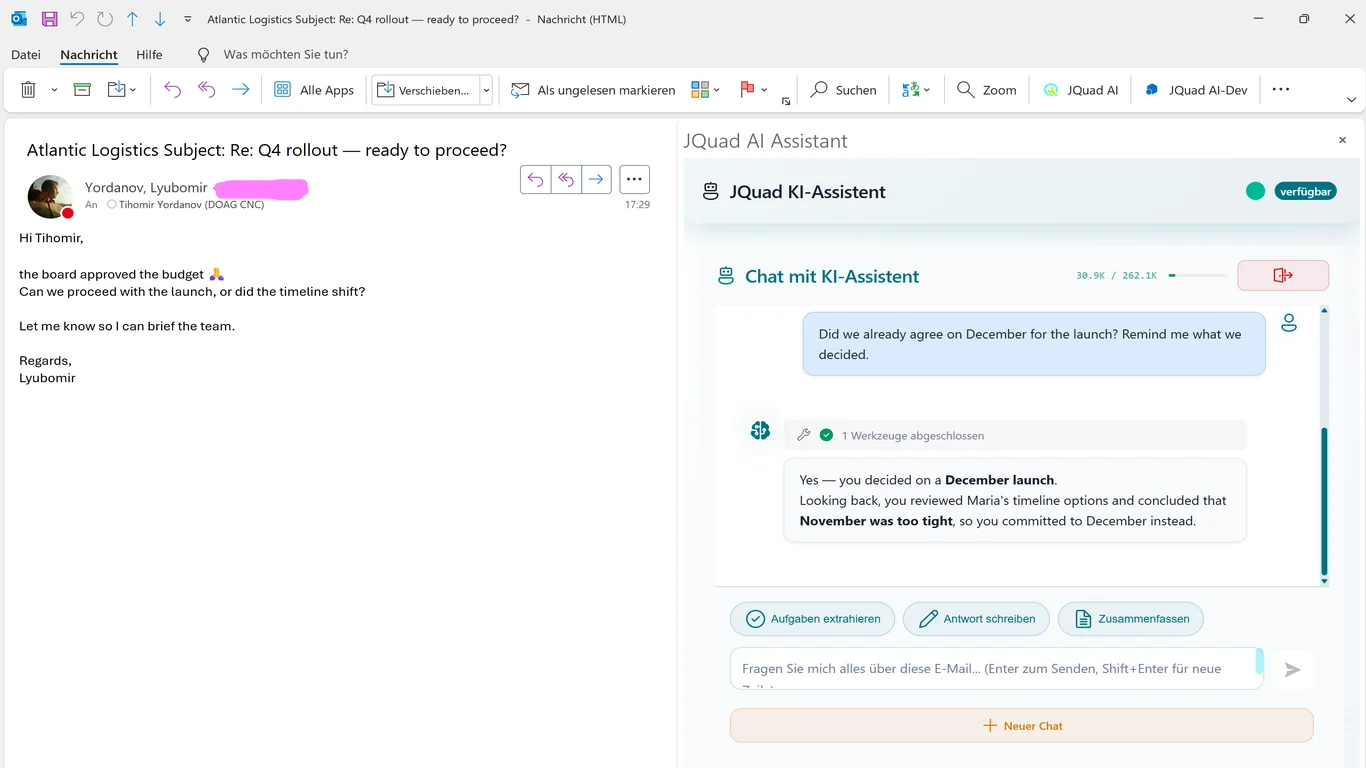The width and height of the screenshot is (1366, 768).
Task: Open Customize Quick Access Toolbar dropdown
Action: [188, 19]
